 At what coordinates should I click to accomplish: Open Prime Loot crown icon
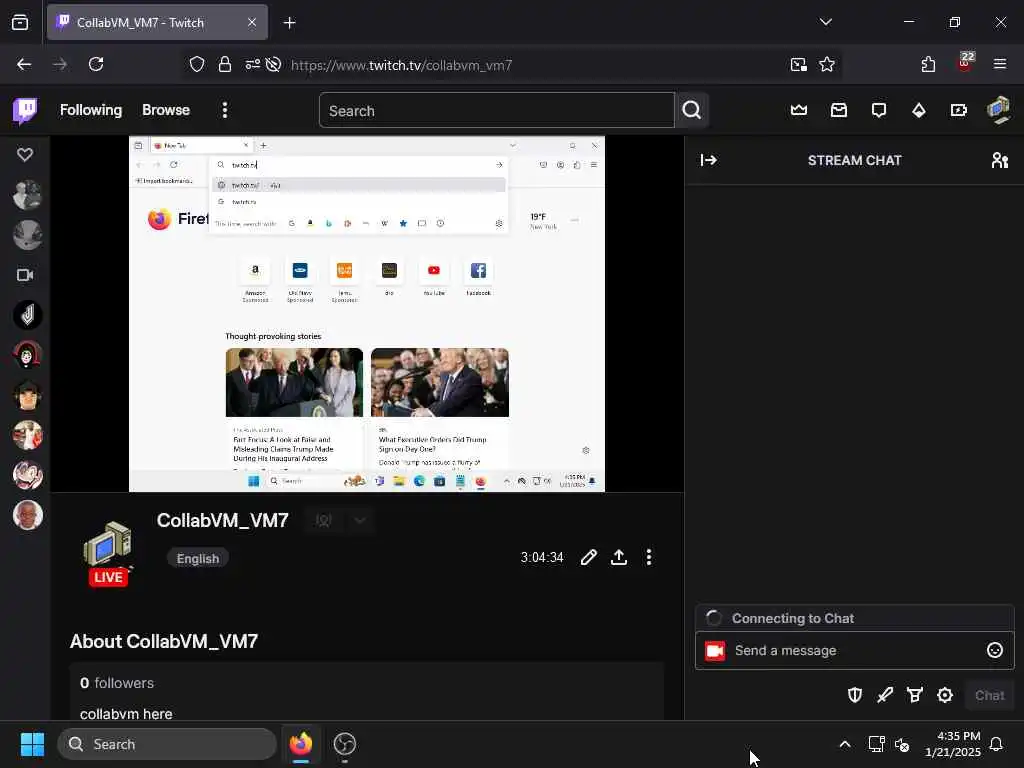click(x=799, y=110)
